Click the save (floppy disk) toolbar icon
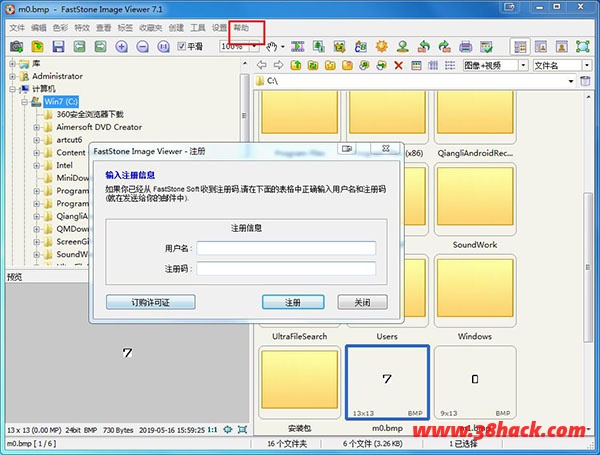The image size is (600, 455). [x=58, y=47]
